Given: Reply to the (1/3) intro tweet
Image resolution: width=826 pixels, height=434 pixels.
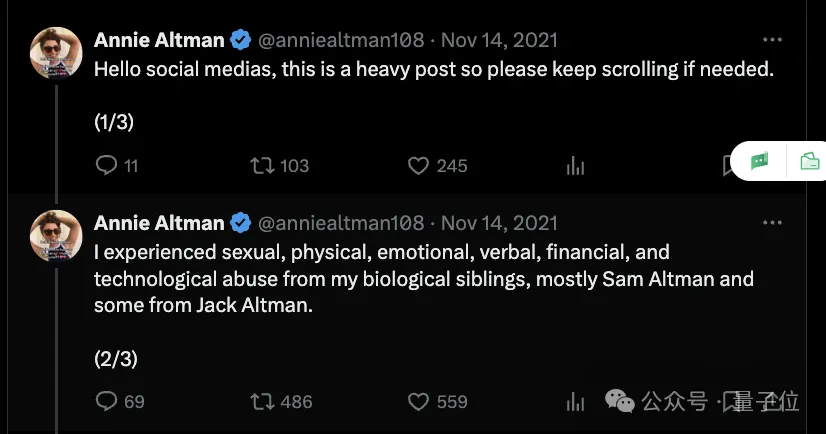Looking at the screenshot, I should [x=106, y=165].
